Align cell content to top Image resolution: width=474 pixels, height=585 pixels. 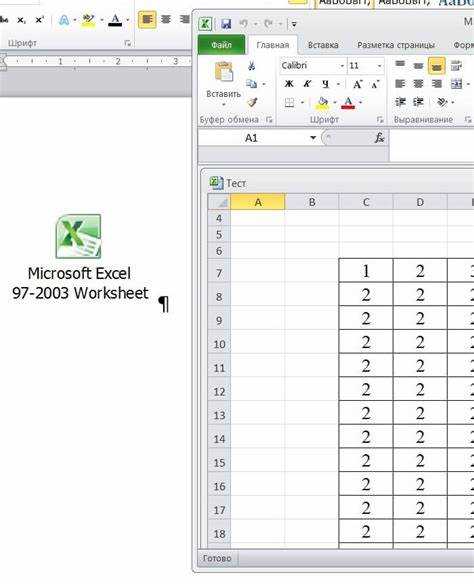[400, 65]
